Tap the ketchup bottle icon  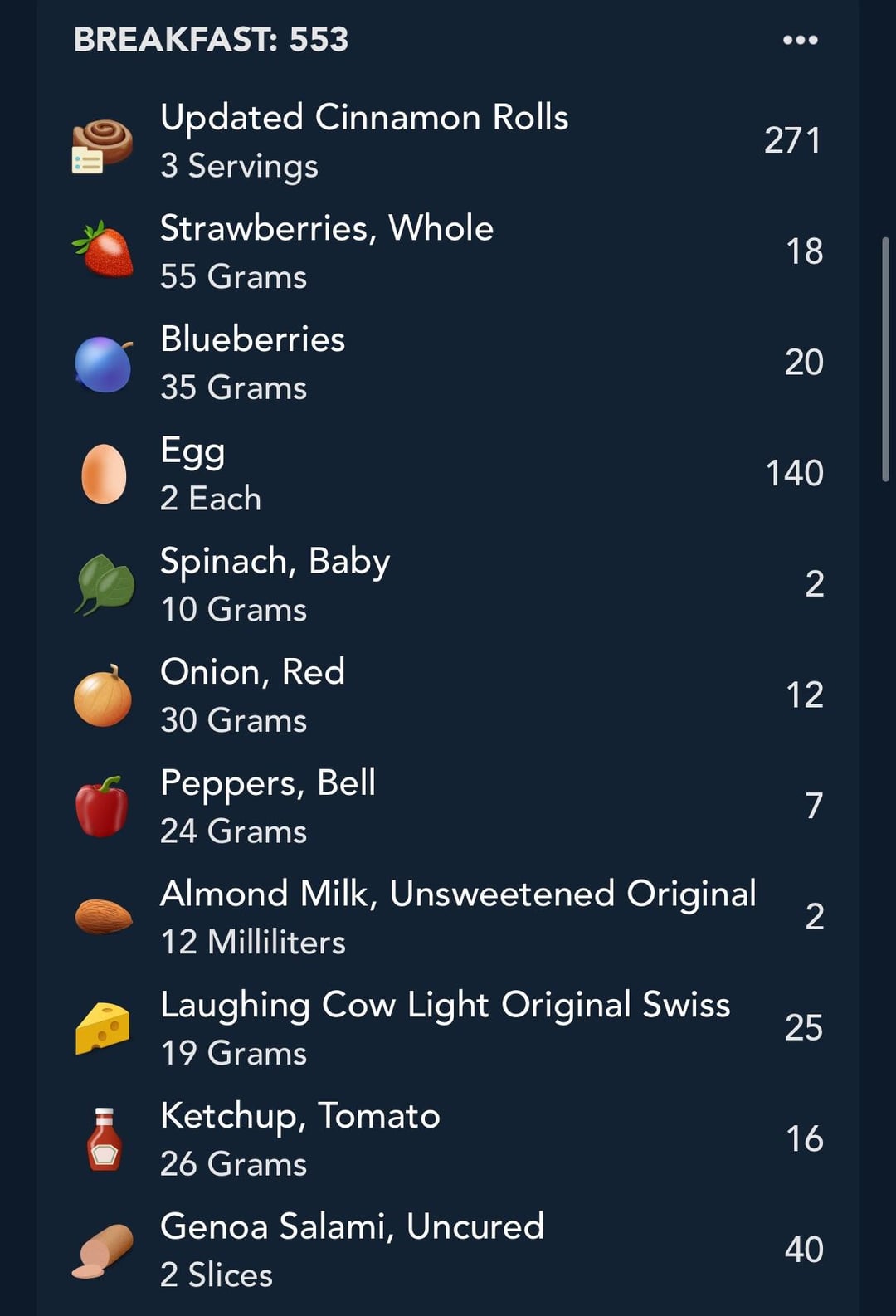pyautogui.click(x=105, y=1139)
